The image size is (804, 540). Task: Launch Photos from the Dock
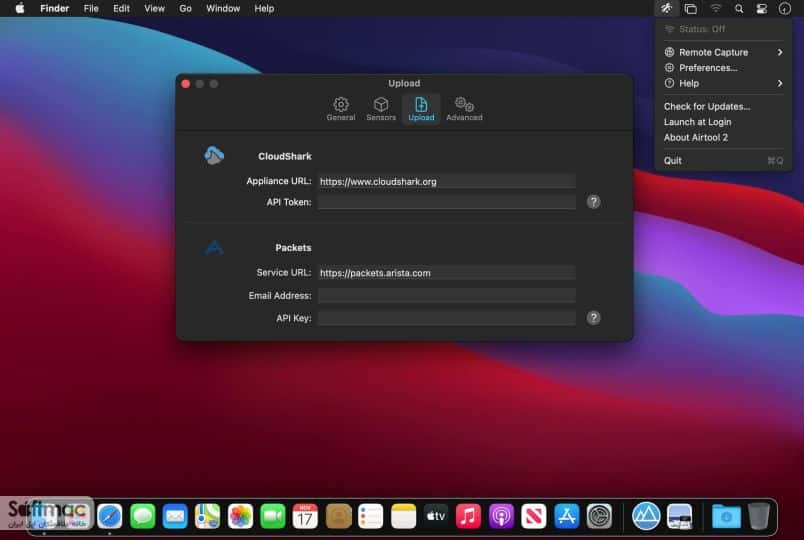pyautogui.click(x=240, y=516)
